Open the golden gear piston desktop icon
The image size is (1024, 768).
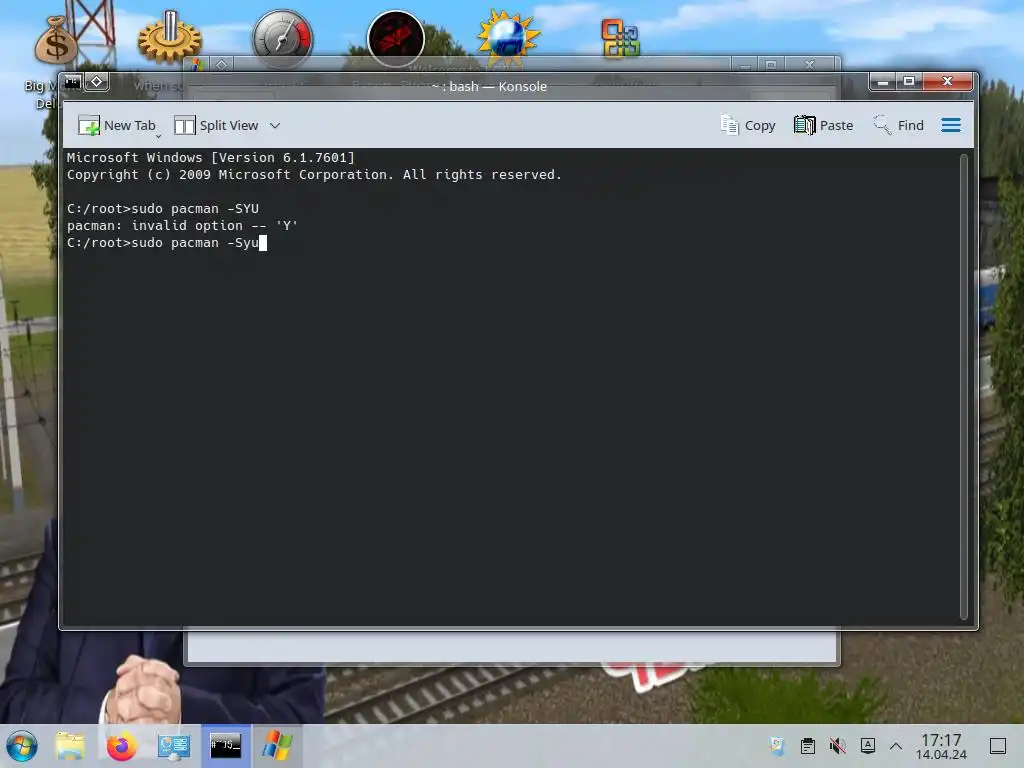click(169, 37)
